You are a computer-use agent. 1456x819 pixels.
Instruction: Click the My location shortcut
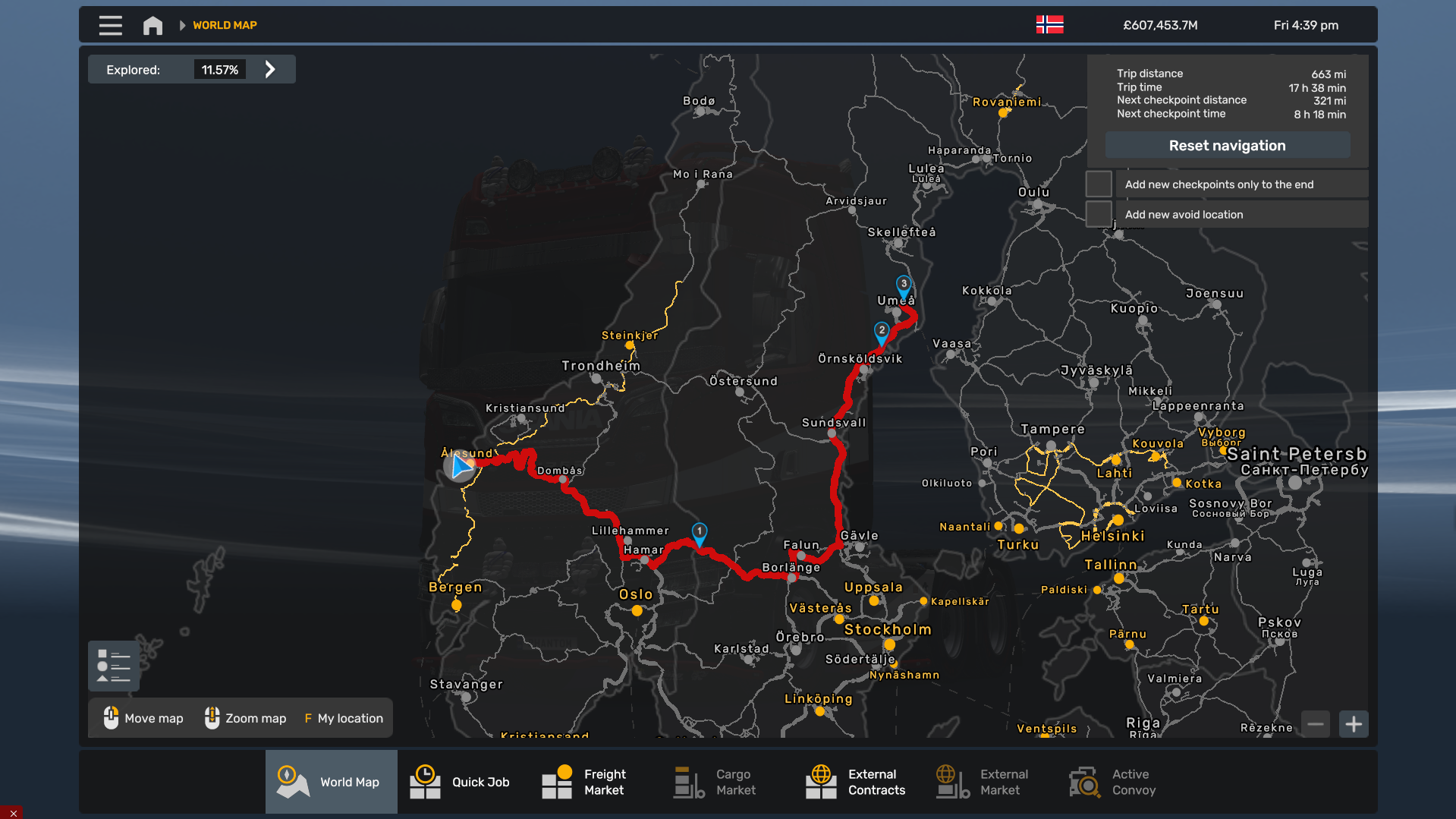(x=344, y=718)
